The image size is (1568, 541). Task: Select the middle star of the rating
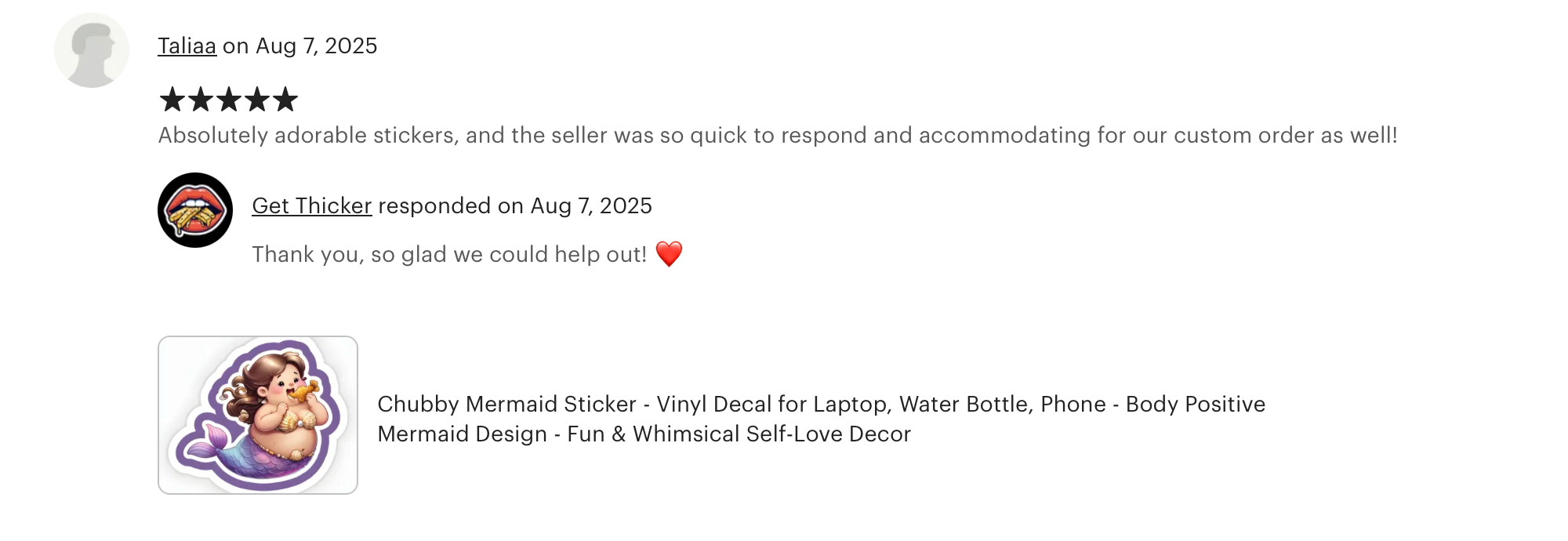228,100
